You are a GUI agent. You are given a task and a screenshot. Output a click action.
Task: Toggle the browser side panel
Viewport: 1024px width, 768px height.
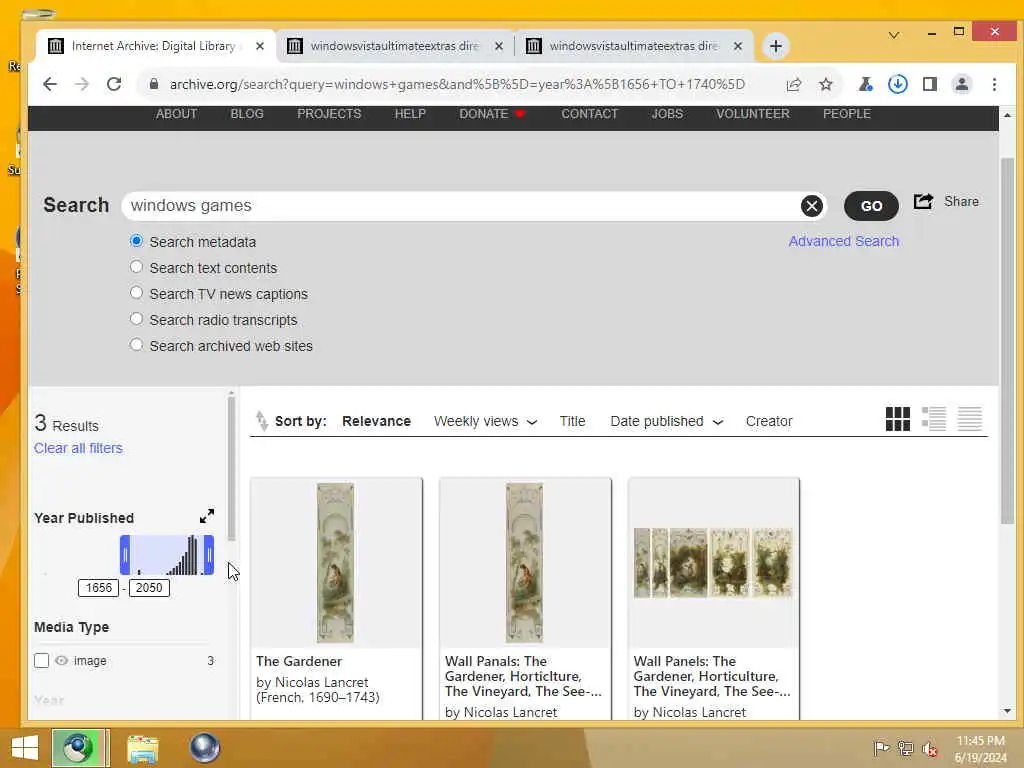click(x=930, y=84)
